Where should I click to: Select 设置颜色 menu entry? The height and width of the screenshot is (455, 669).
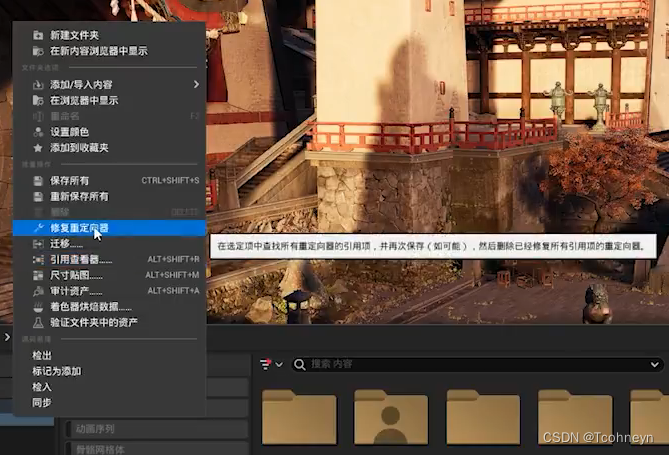pyautogui.click(x=109, y=132)
